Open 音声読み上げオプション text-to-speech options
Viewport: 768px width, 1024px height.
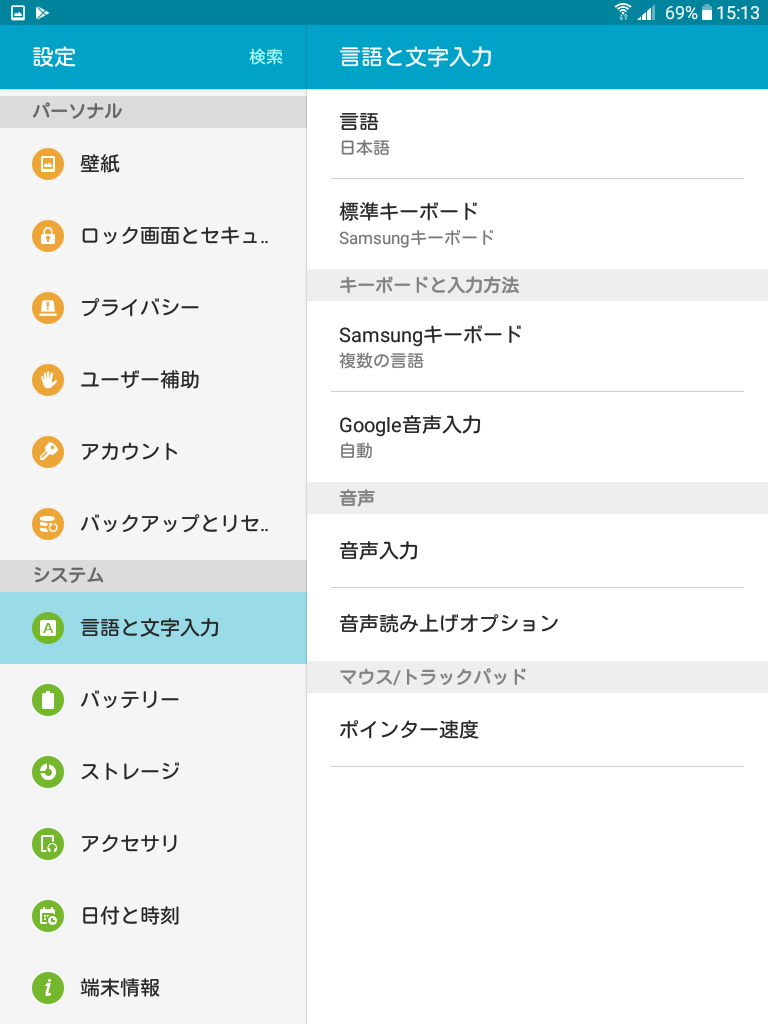pos(537,624)
